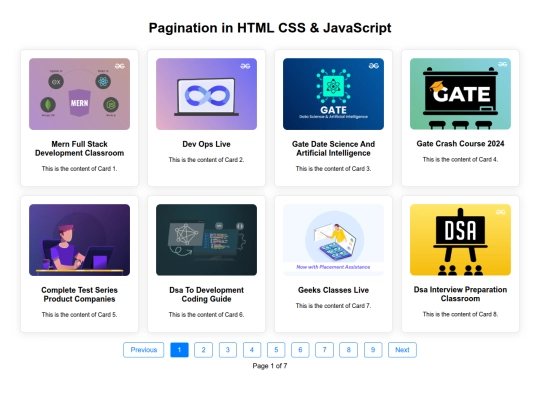The height and width of the screenshot is (405, 540).
Task: Click 'Gate Crash Course 2024' title
Action: 460,144
